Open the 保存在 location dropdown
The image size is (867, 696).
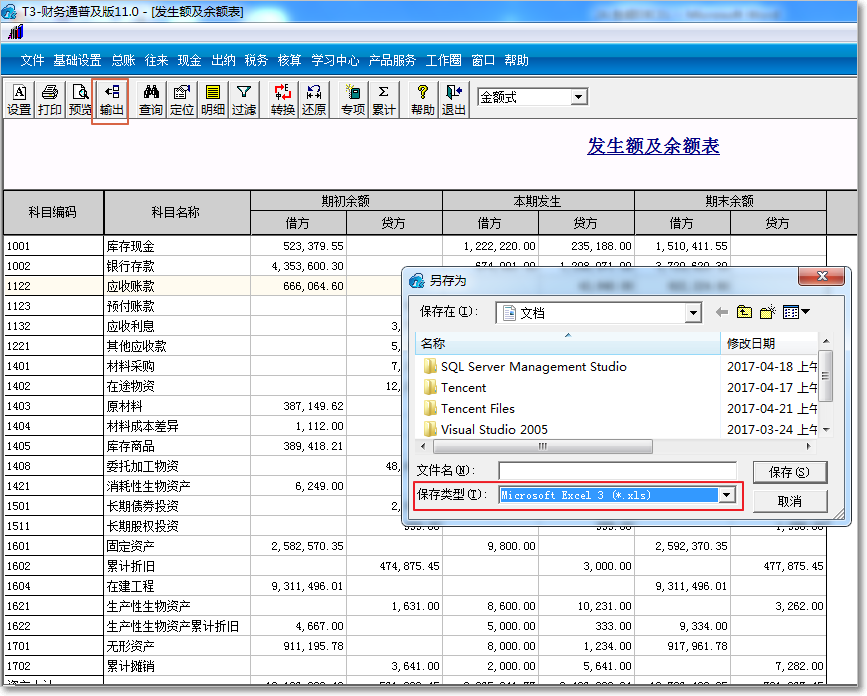pyautogui.click(x=693, y=313)
